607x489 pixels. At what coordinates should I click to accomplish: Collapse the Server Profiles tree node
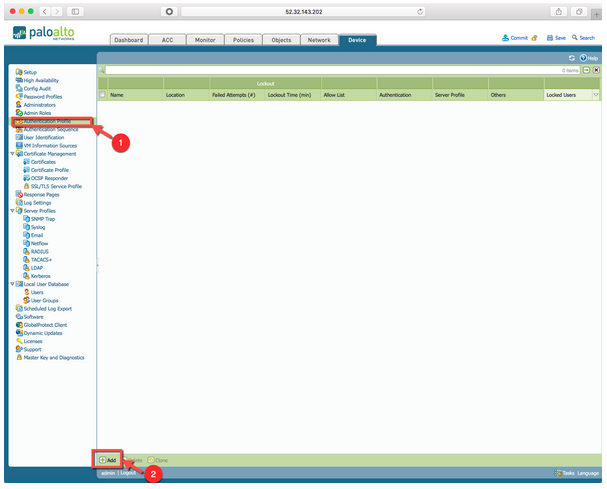pos(13,211)
